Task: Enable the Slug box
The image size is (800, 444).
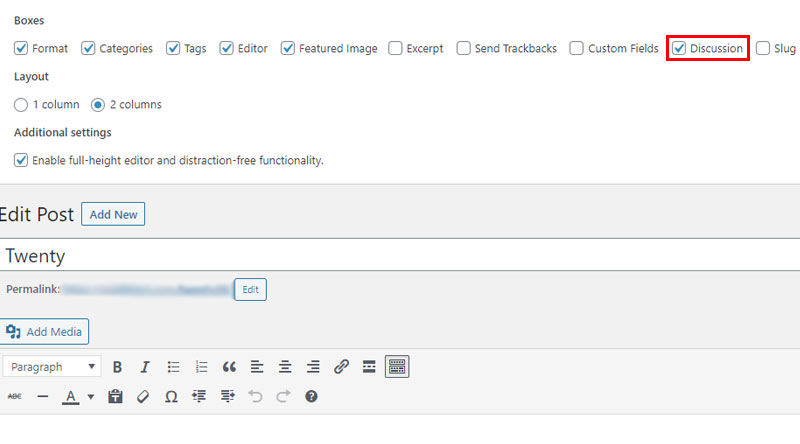Action: click(763, 48)
